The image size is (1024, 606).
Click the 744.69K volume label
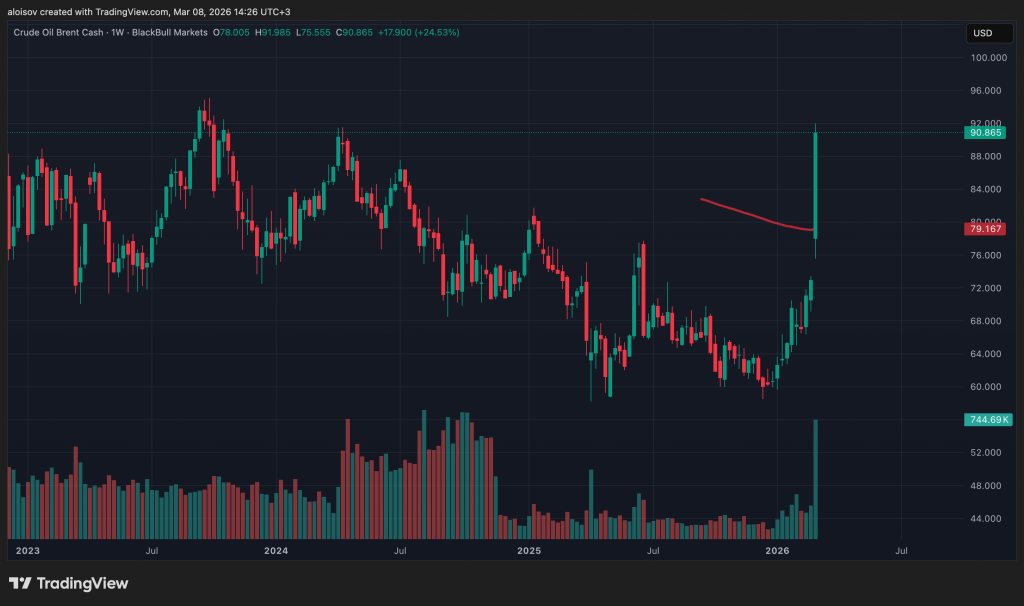(982, 419)
